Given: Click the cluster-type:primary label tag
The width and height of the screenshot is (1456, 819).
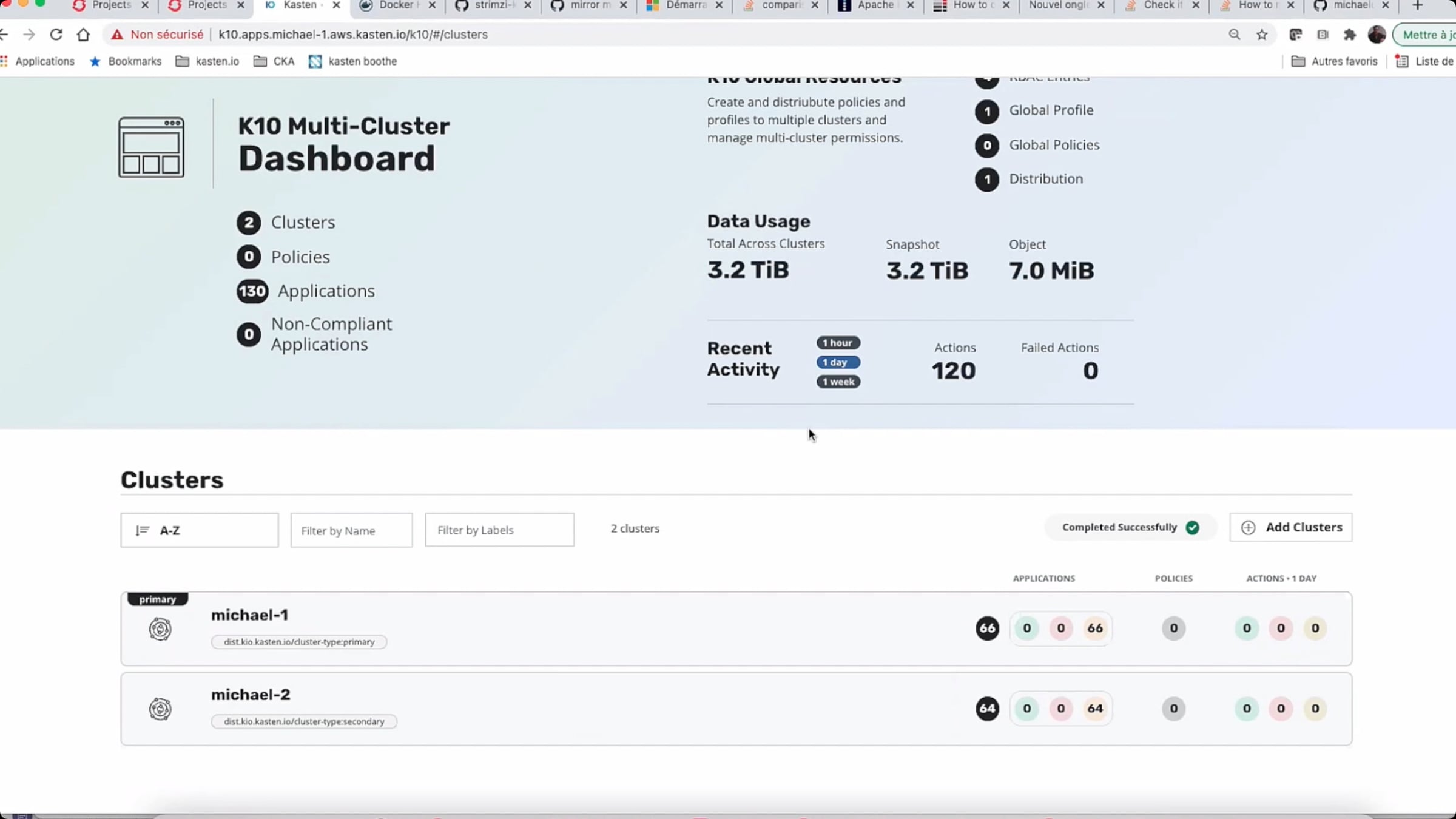Looking at the screenshot, I should 299,642.
